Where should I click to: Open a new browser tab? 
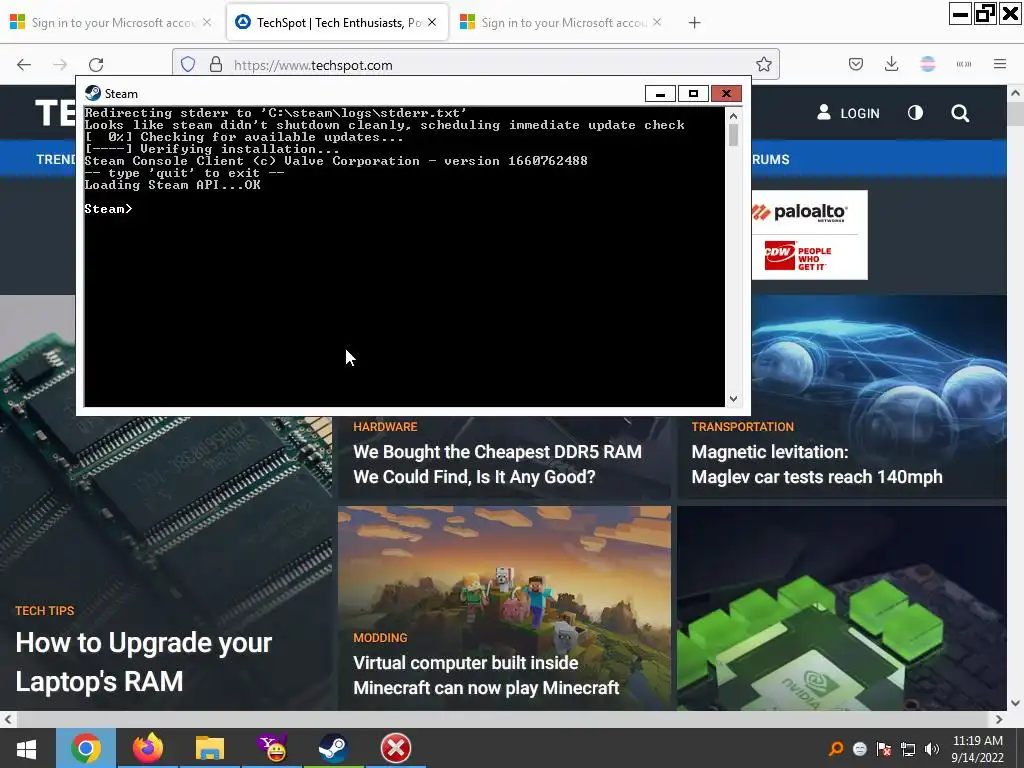[694, 23]
